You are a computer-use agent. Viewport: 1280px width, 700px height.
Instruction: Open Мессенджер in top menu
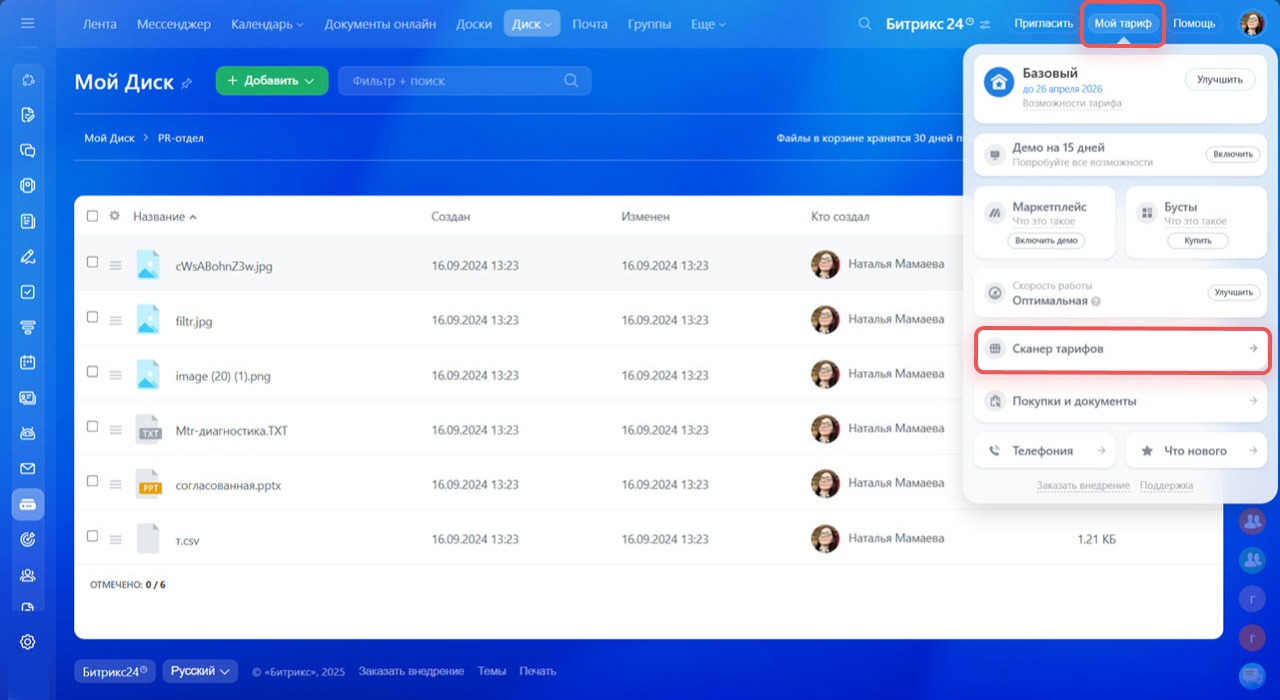point(174,24)
